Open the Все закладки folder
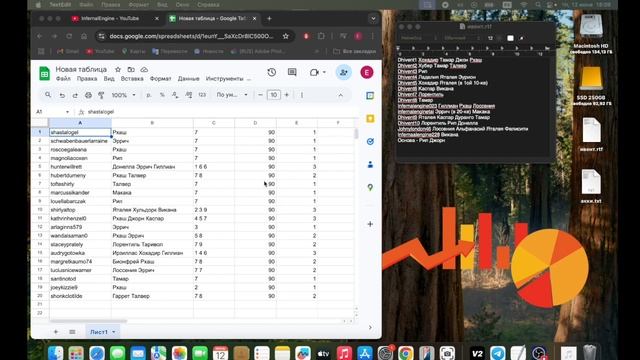 pyautogui.click(x=354, y=51)
